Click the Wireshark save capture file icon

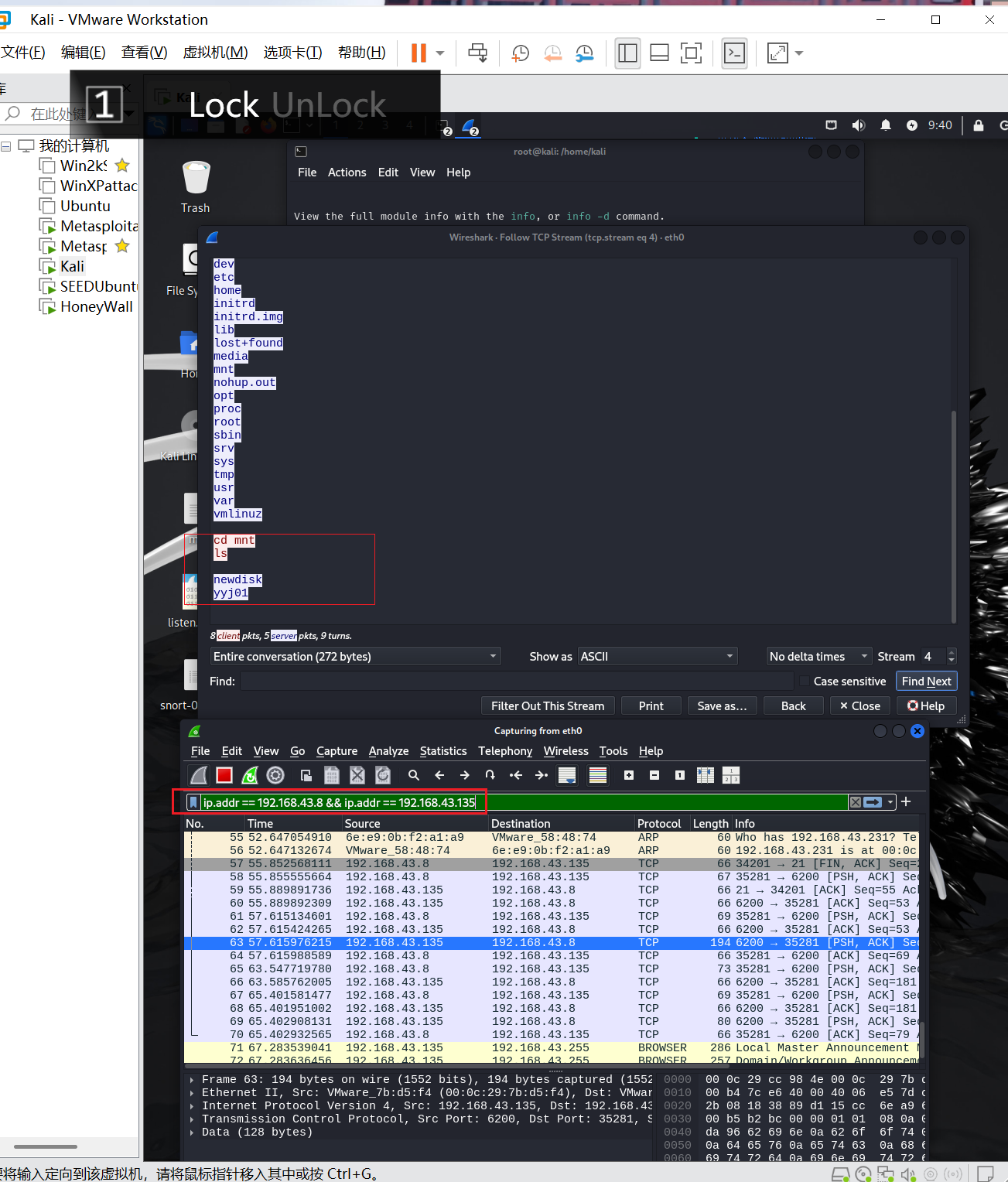[332, 775]
